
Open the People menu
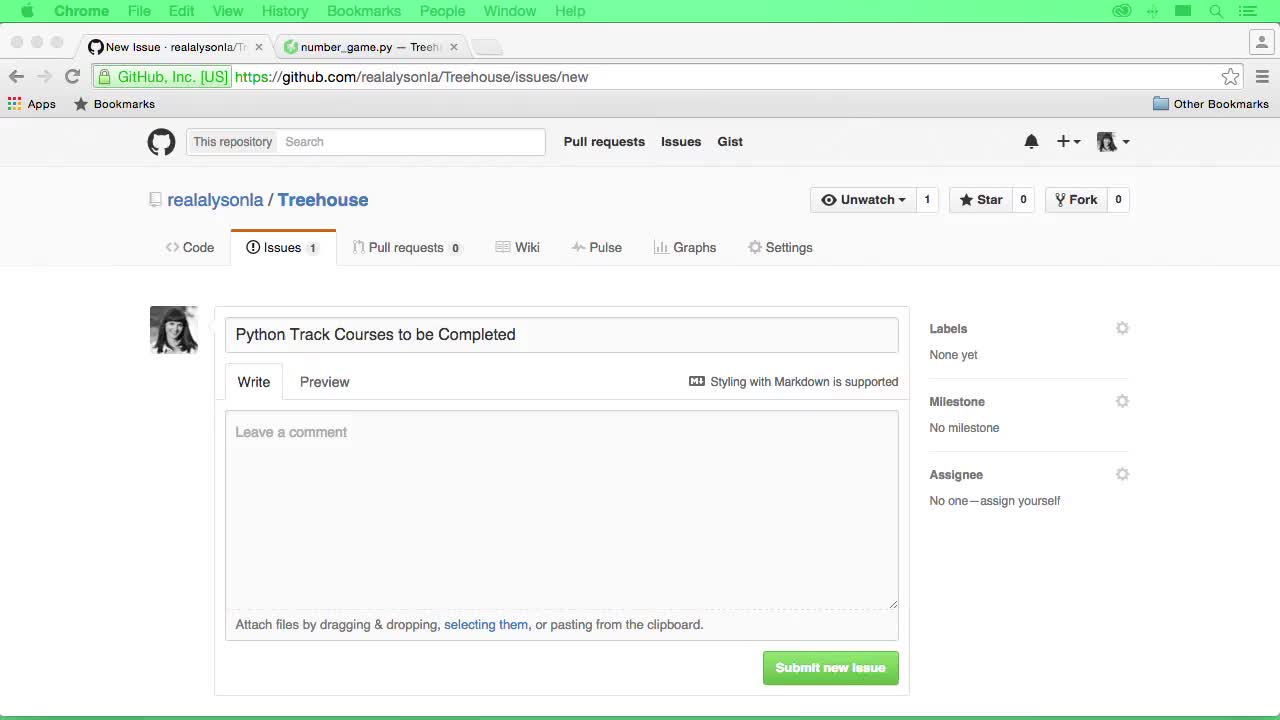[x=442, y=11]
